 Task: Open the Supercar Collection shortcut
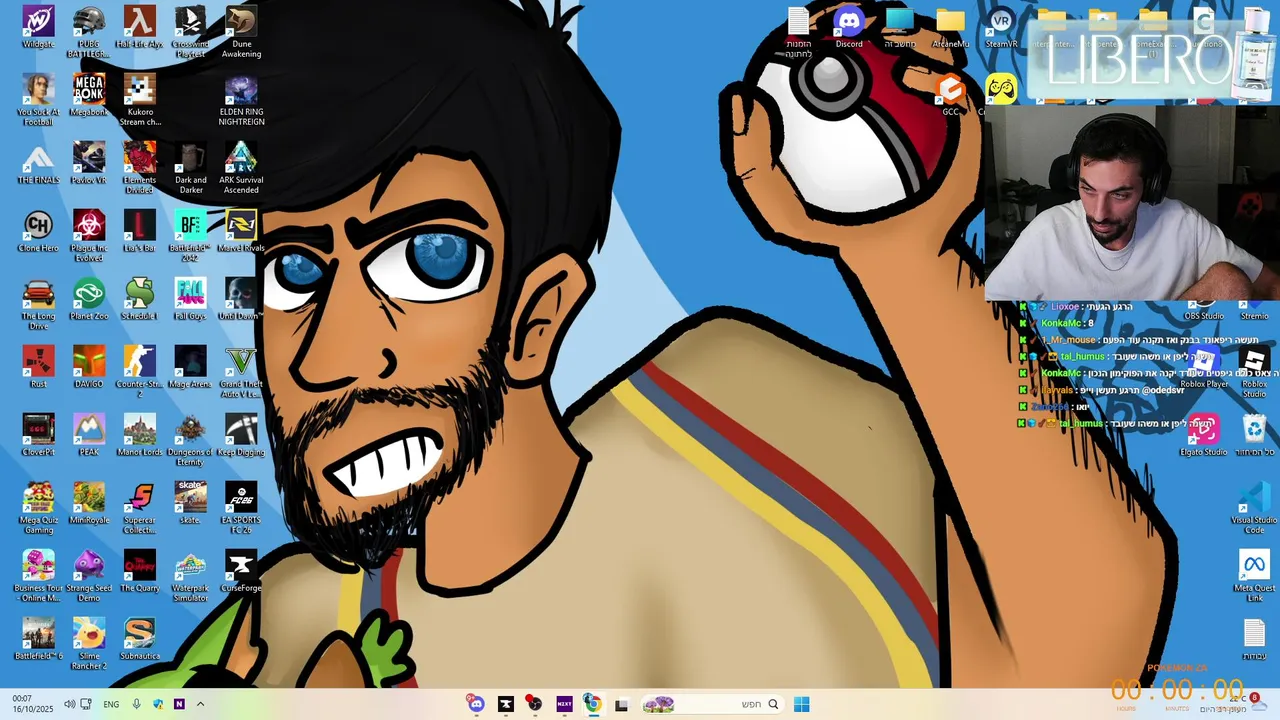139,507
